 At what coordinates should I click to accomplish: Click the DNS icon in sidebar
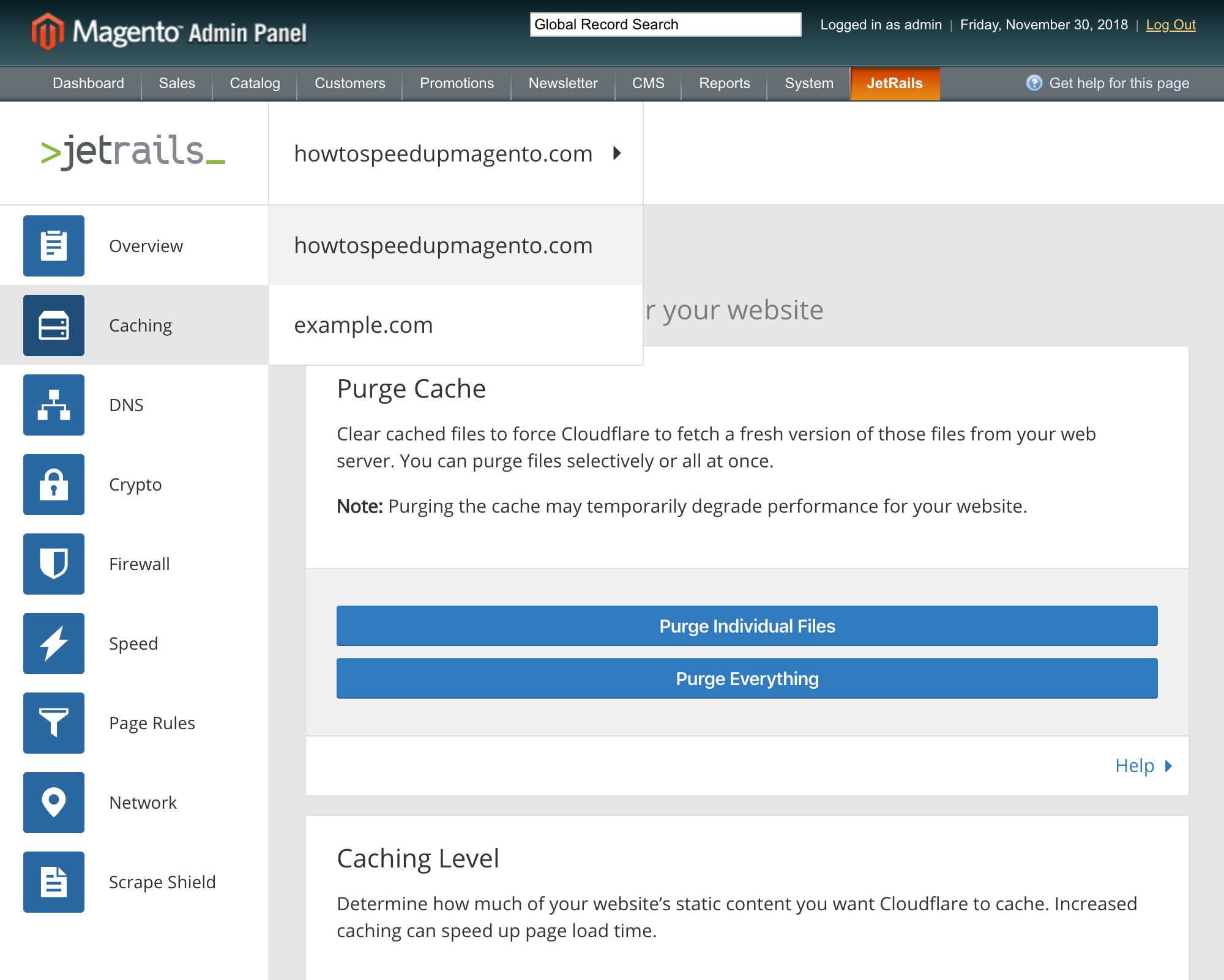pos(54,405)
